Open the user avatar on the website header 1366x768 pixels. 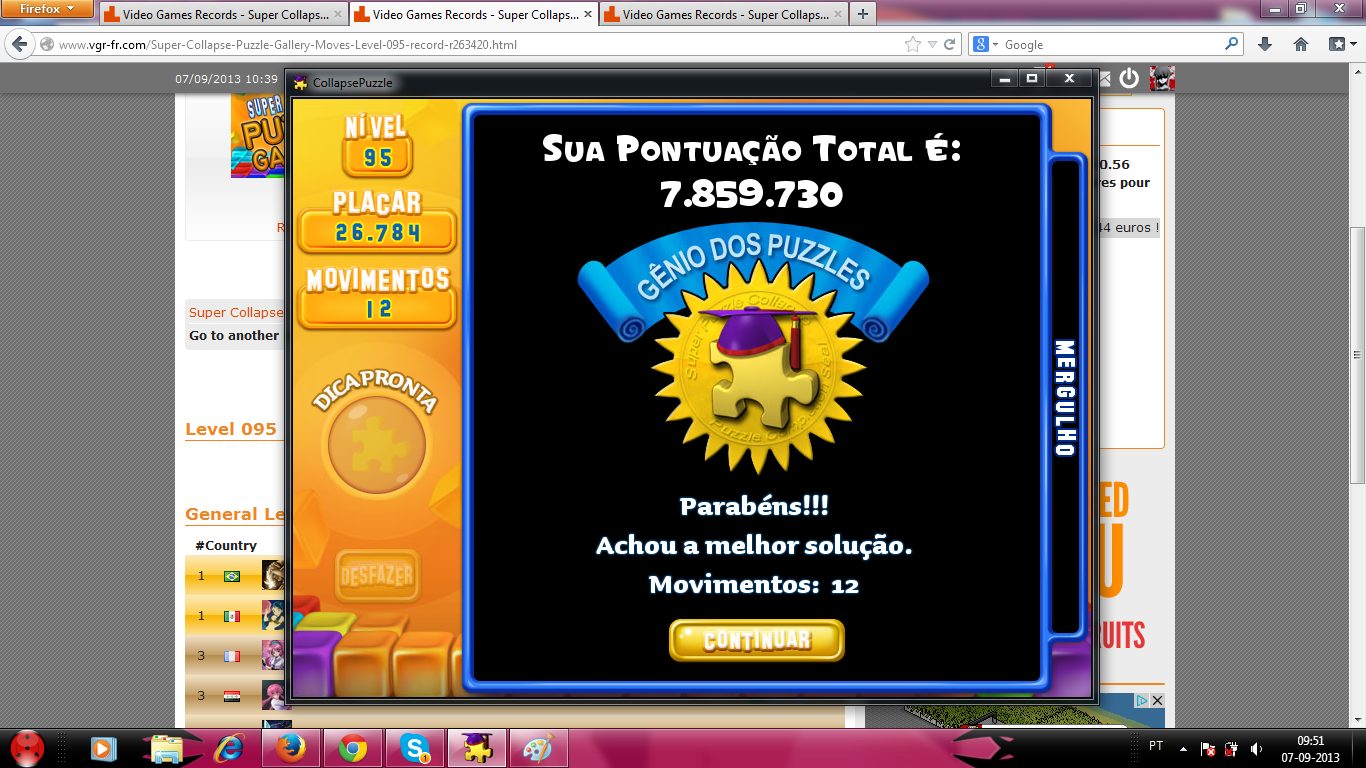pos(1161,78)
